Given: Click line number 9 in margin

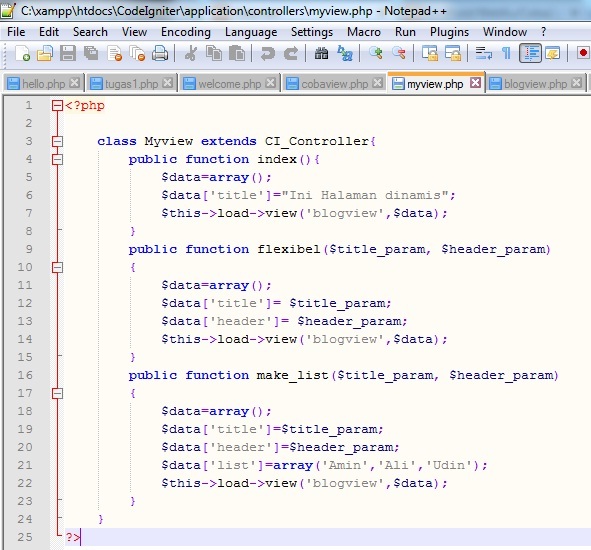Looking at the screenshot, I should pyautogui.click(x=29, y=249).
